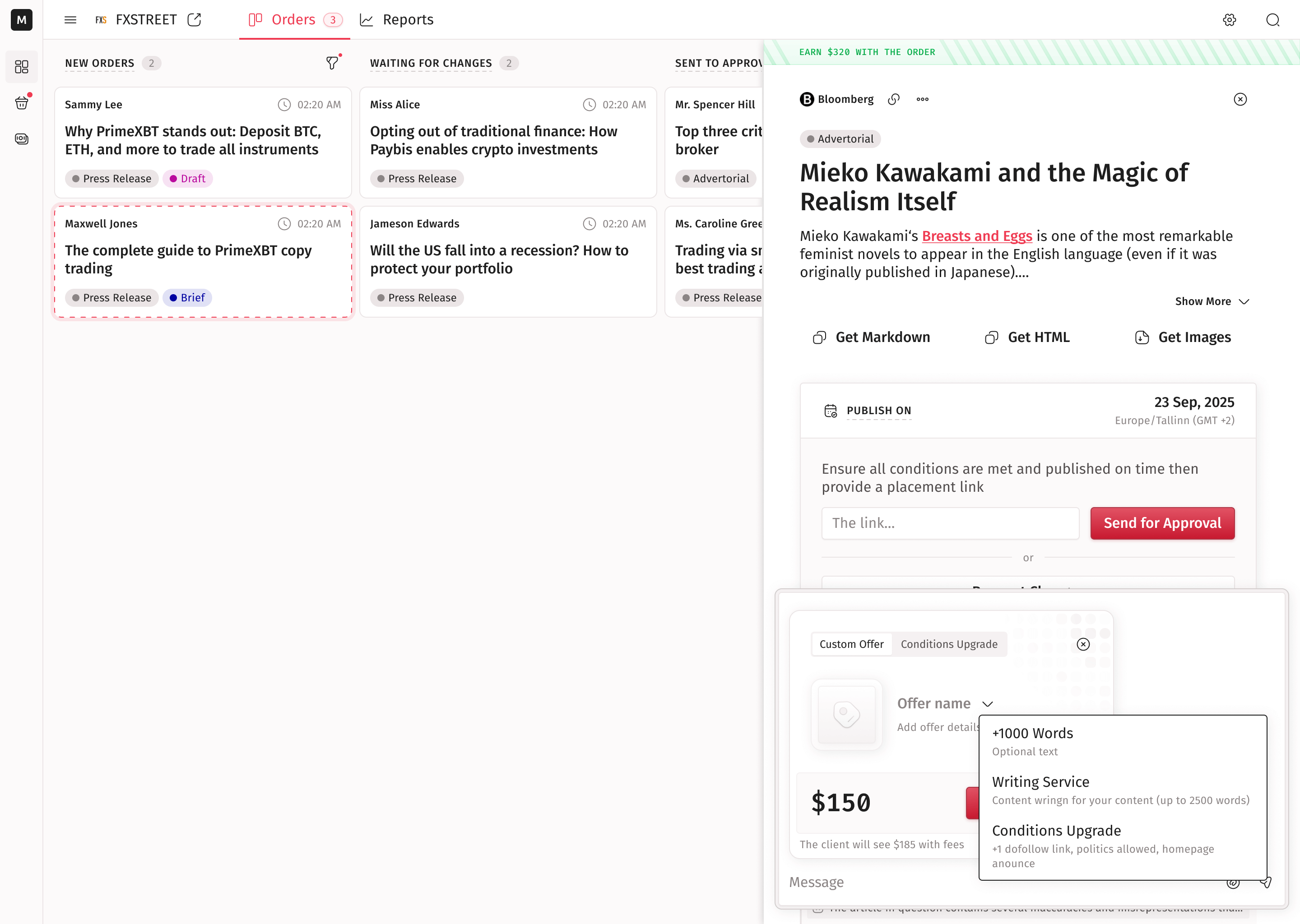Click Send for Approval button
1300x924 pixels.
pos(1162,523)
